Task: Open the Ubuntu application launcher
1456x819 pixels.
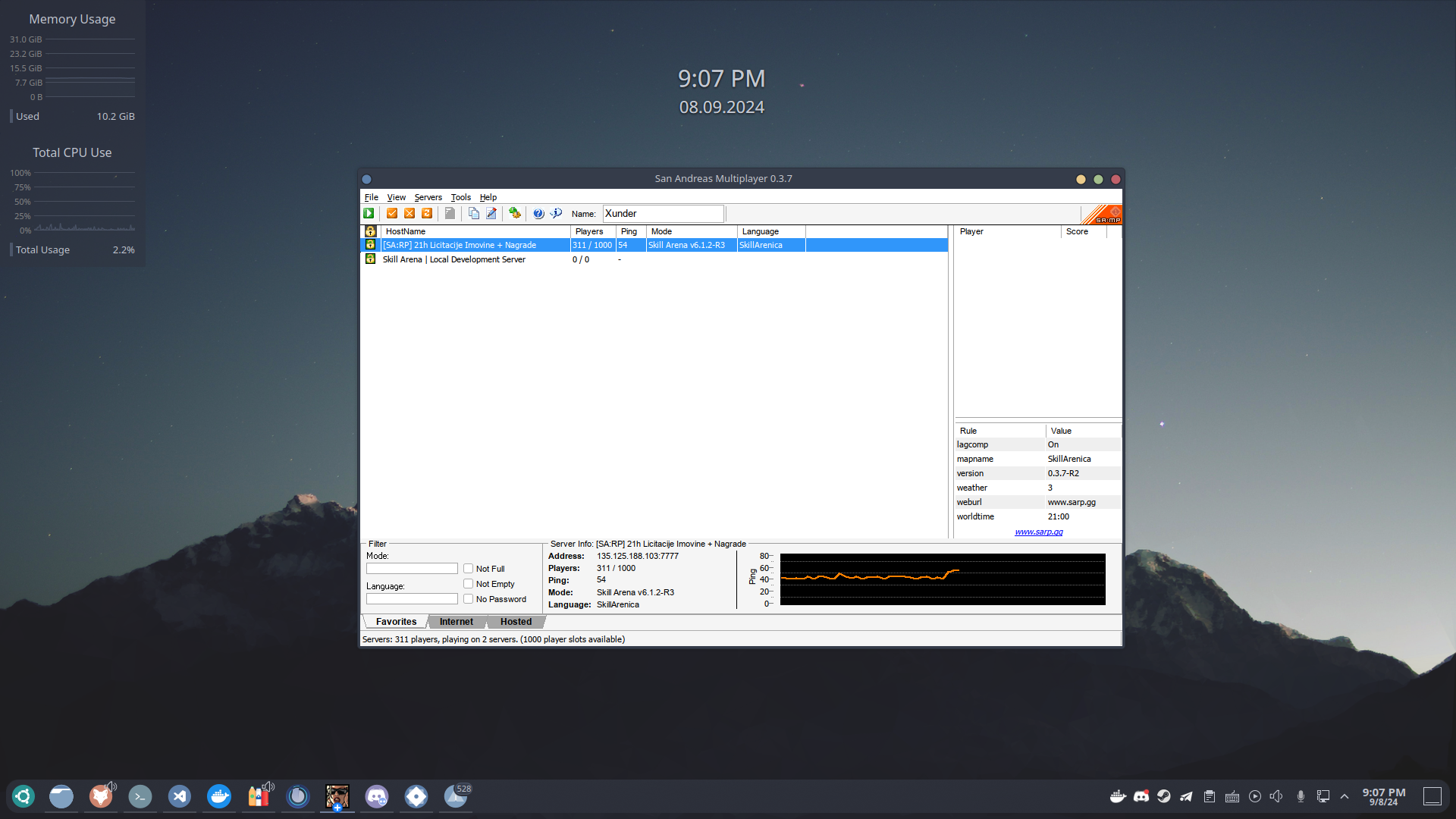Action: (24, 796)
